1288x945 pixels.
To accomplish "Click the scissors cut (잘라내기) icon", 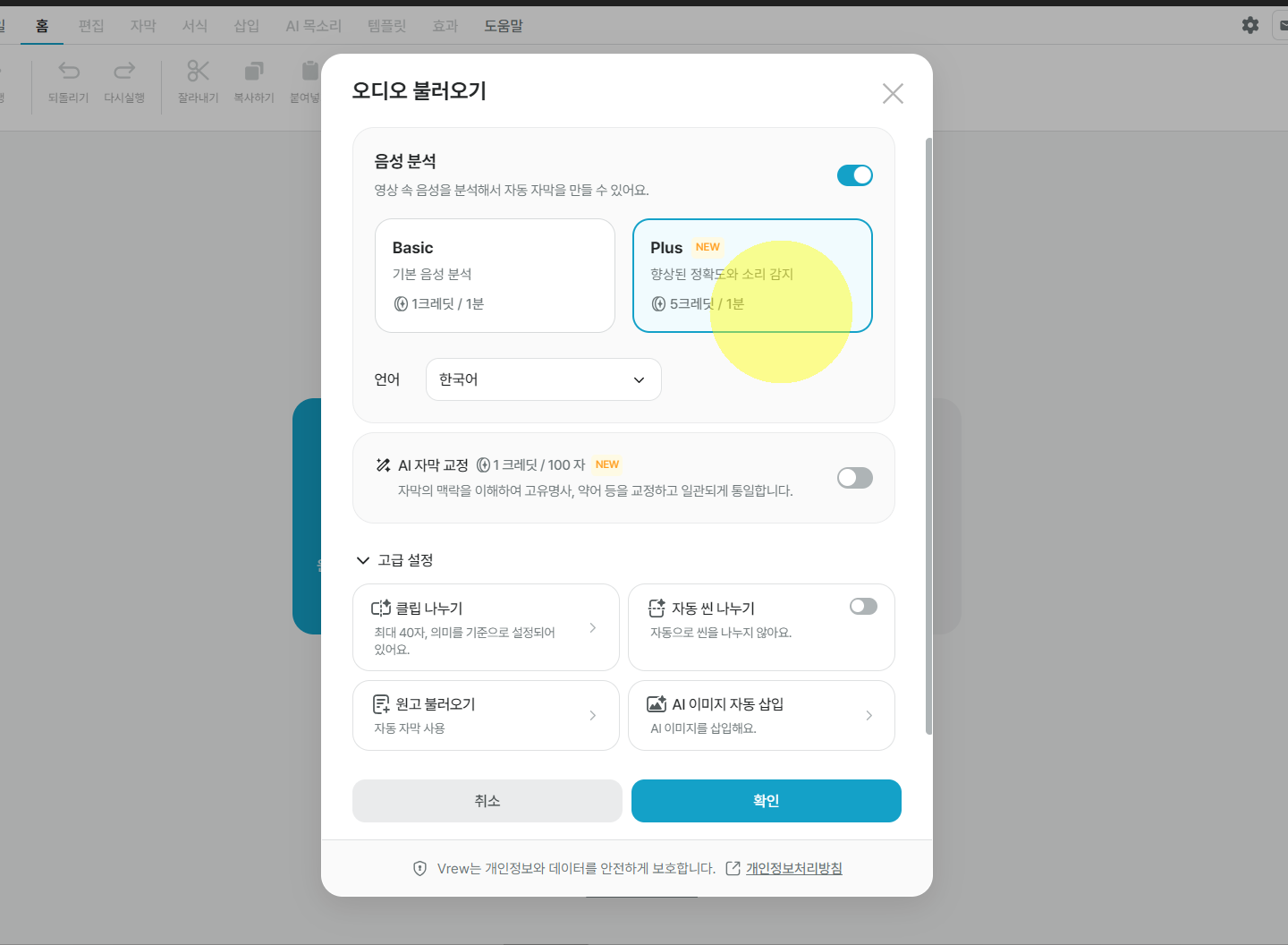I will pos(198,71).
